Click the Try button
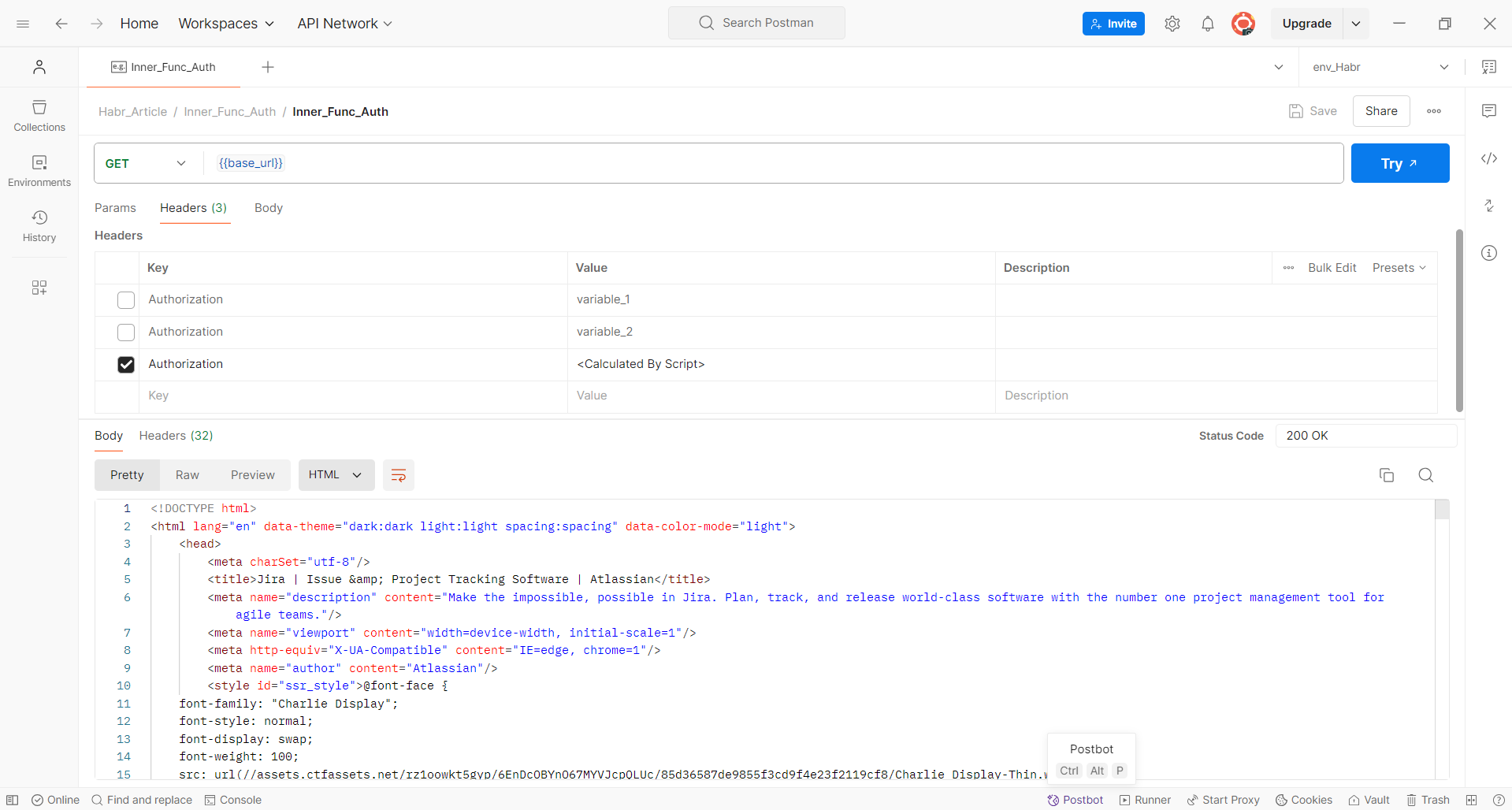The image size is (1512, 810). pyautogui.click(x=1400, y=163)
